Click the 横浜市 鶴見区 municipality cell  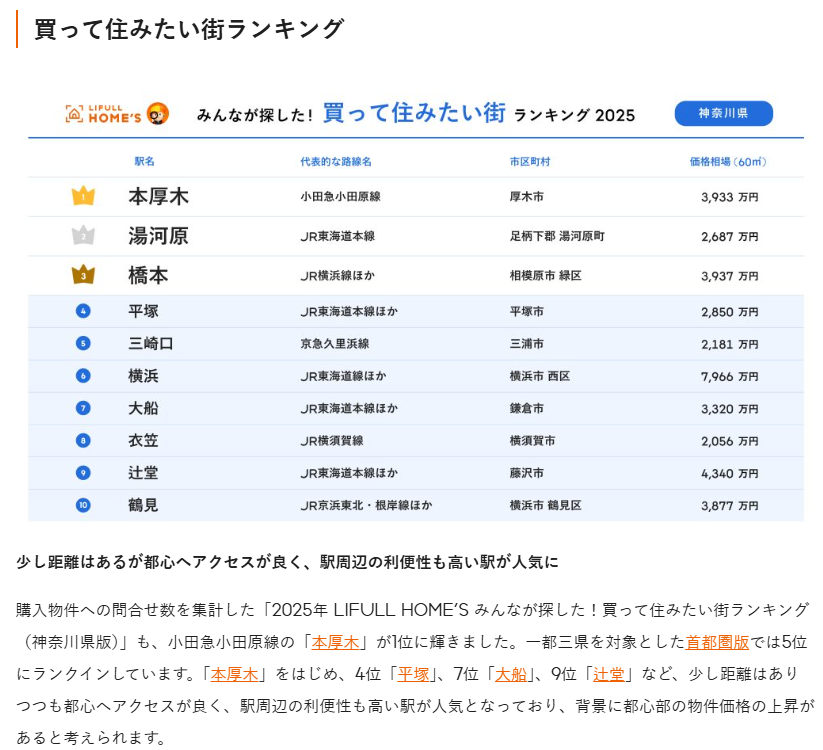click(545, 505)
